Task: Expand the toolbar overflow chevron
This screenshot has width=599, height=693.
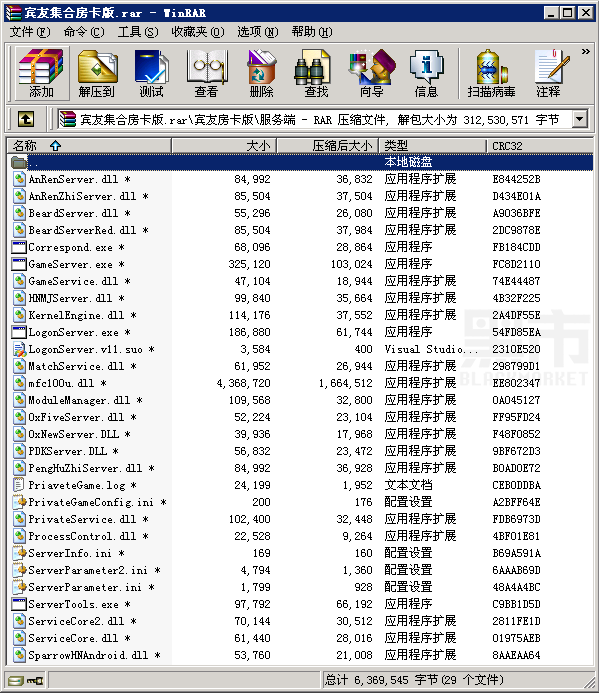Action: coord(586,52)
